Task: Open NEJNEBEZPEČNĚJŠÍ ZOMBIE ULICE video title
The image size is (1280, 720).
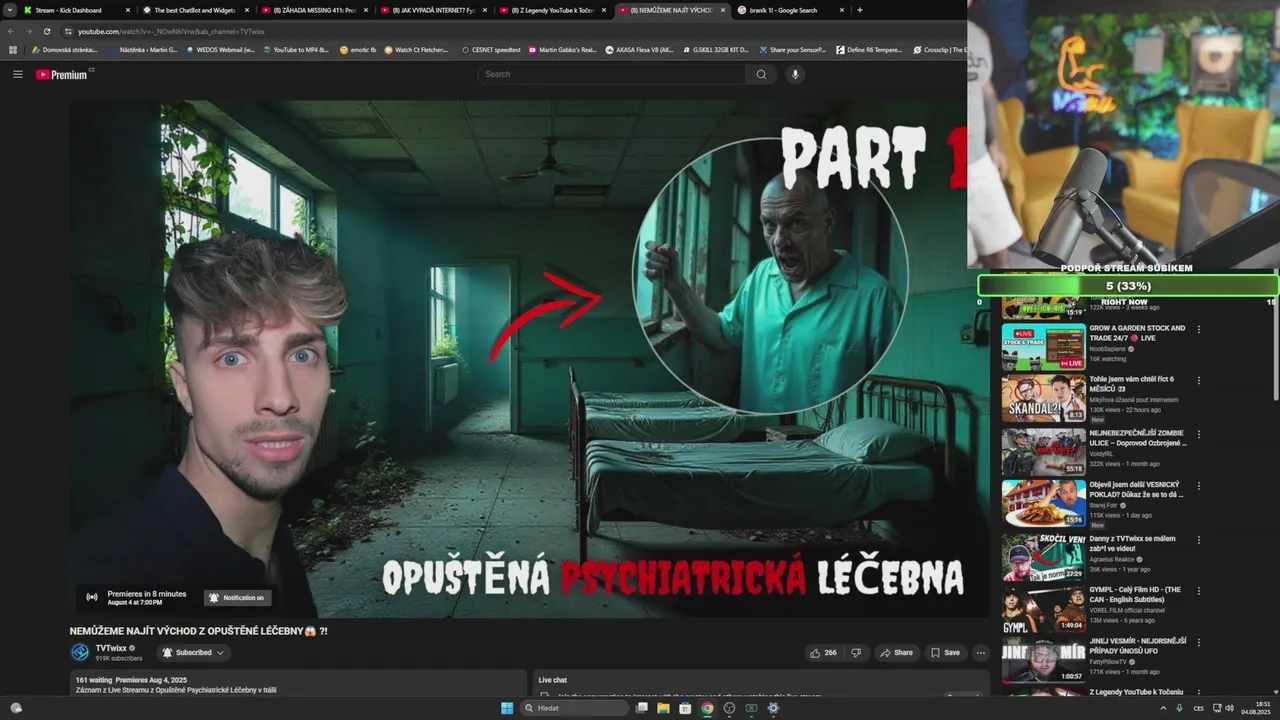Action: click(x=1137, y=438)
